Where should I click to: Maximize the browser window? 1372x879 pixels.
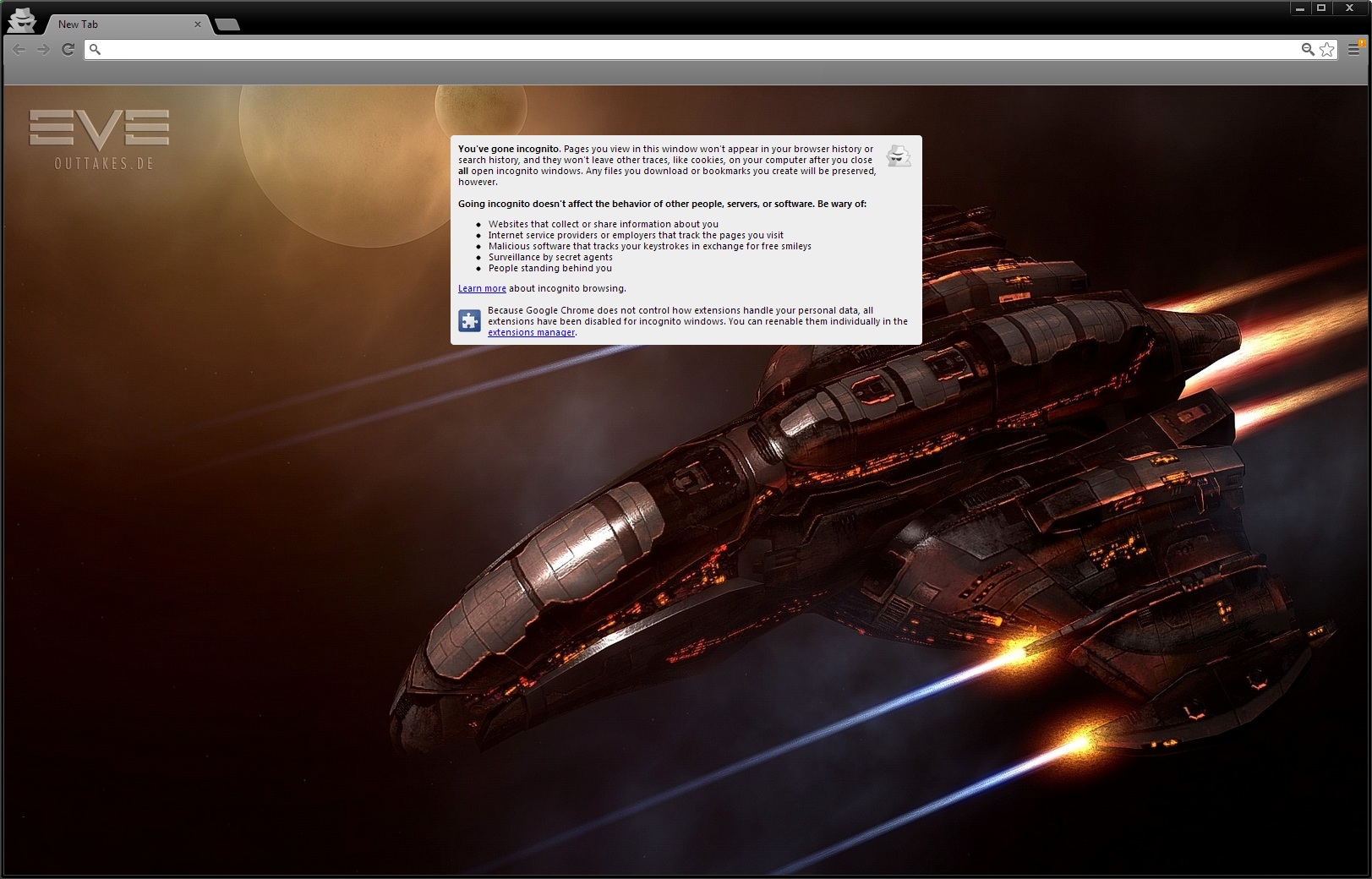click(1321, 8)
